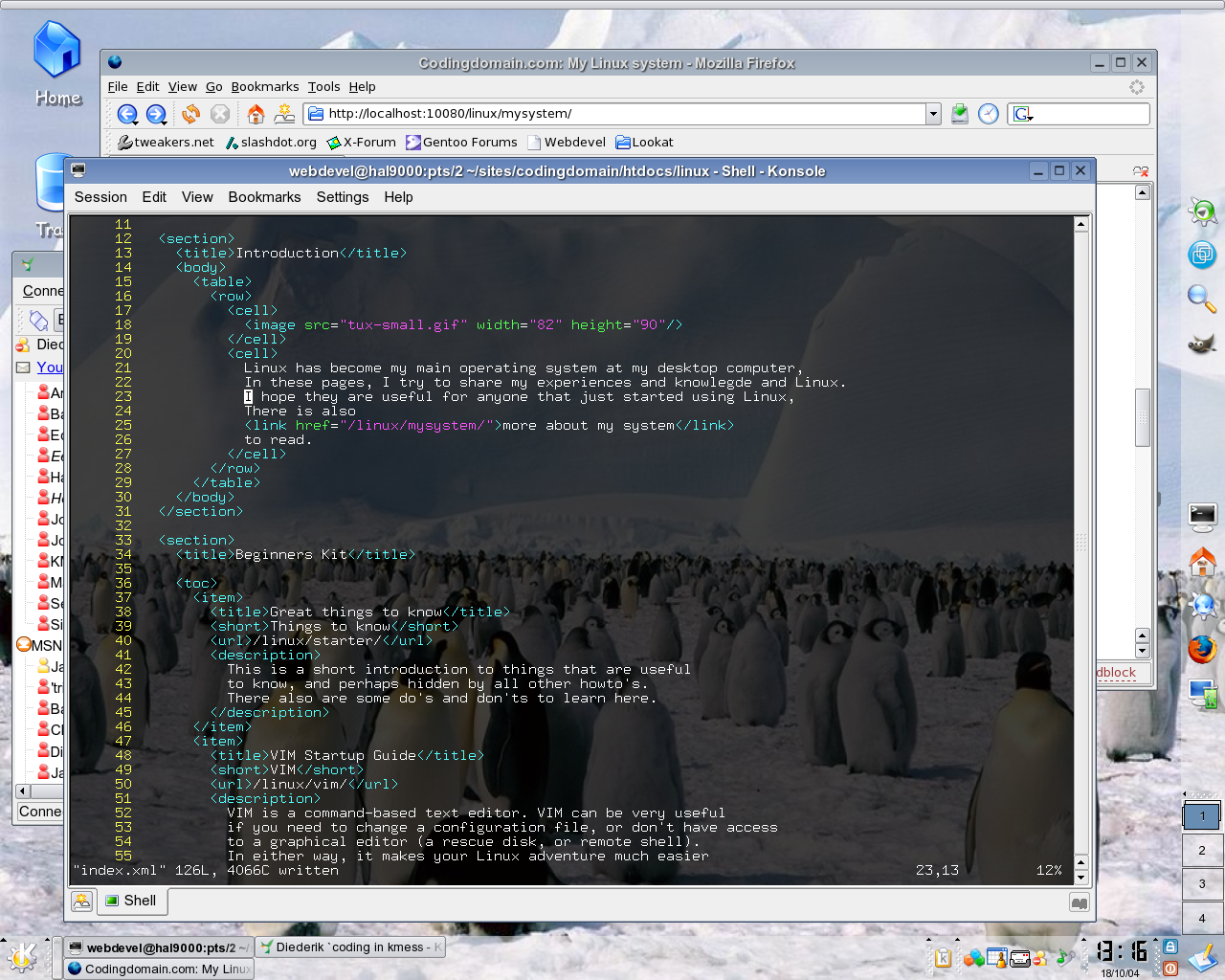This screenshot has width=1225, height=980.
Task: Click the blue overlapping-windows icon in side panel
Action: 1202,255
